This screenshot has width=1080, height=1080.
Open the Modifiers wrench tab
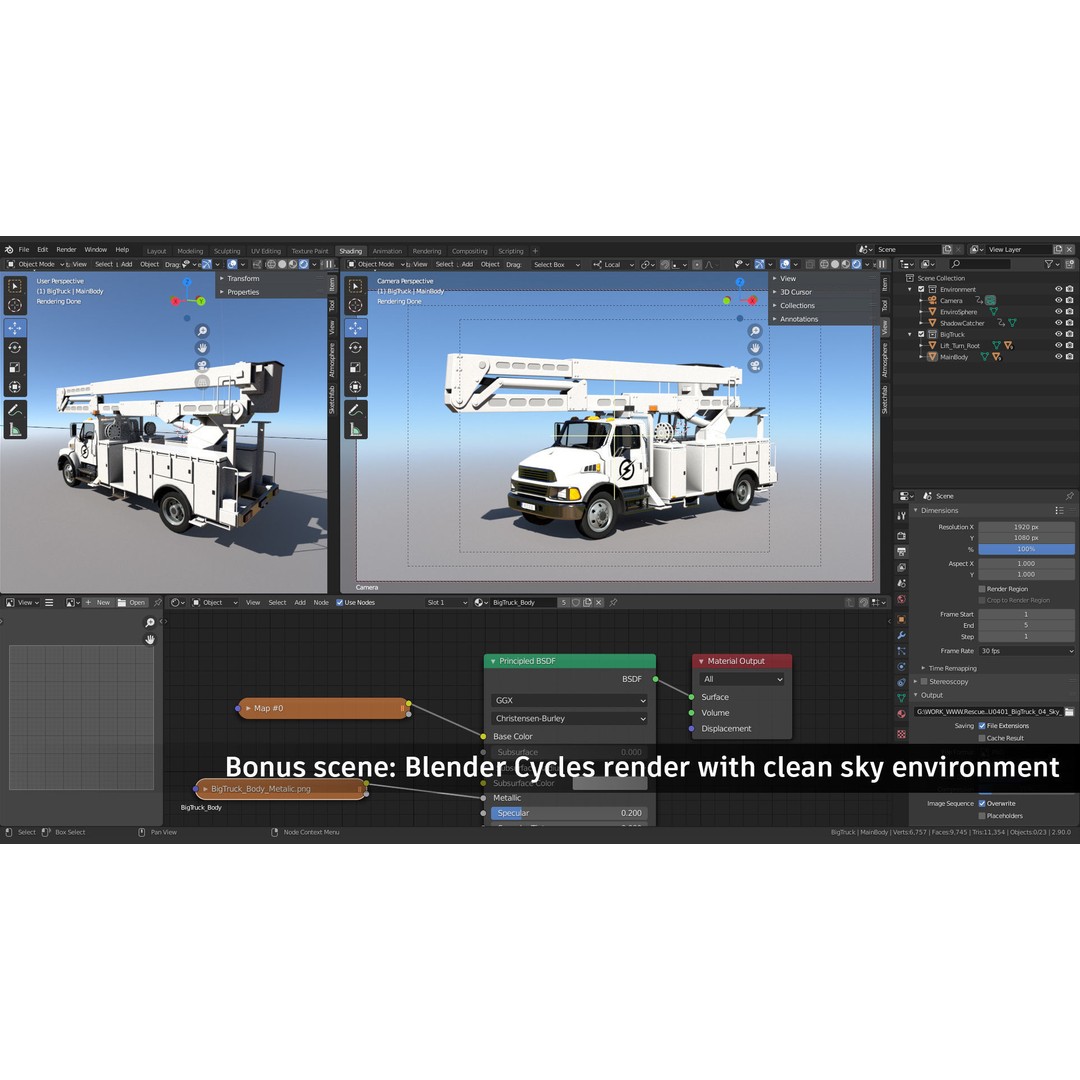click(x=902, y=635)
